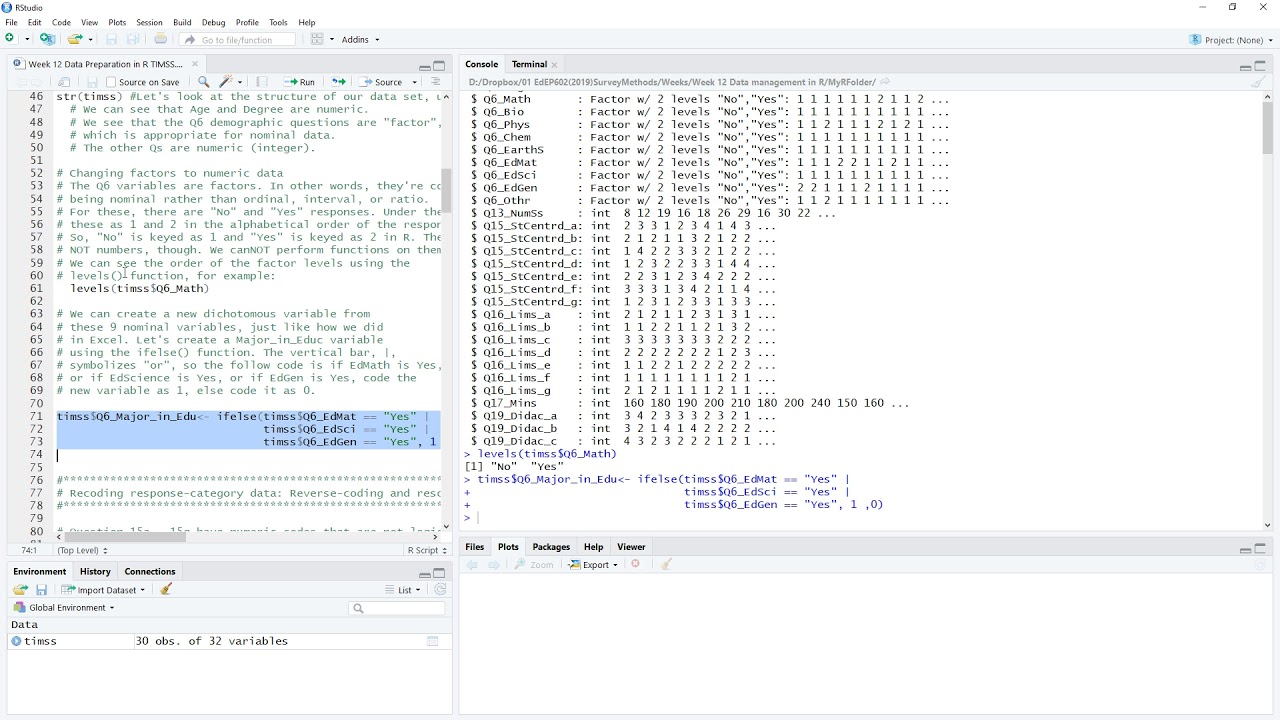1280x720 pixels.
Task: Switch to the Console tab
Action: (481, 64)
